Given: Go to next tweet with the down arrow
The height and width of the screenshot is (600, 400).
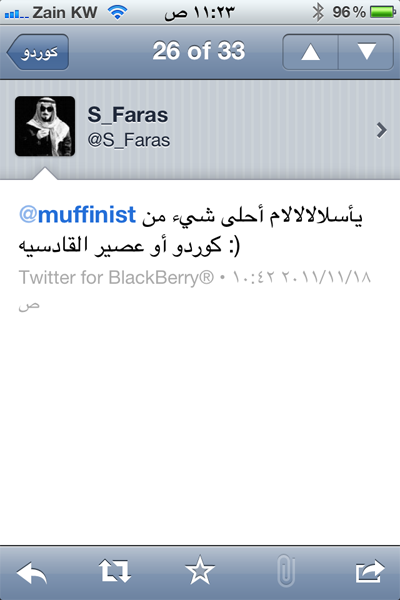Looking at the screenshot, I should (366, 52).
